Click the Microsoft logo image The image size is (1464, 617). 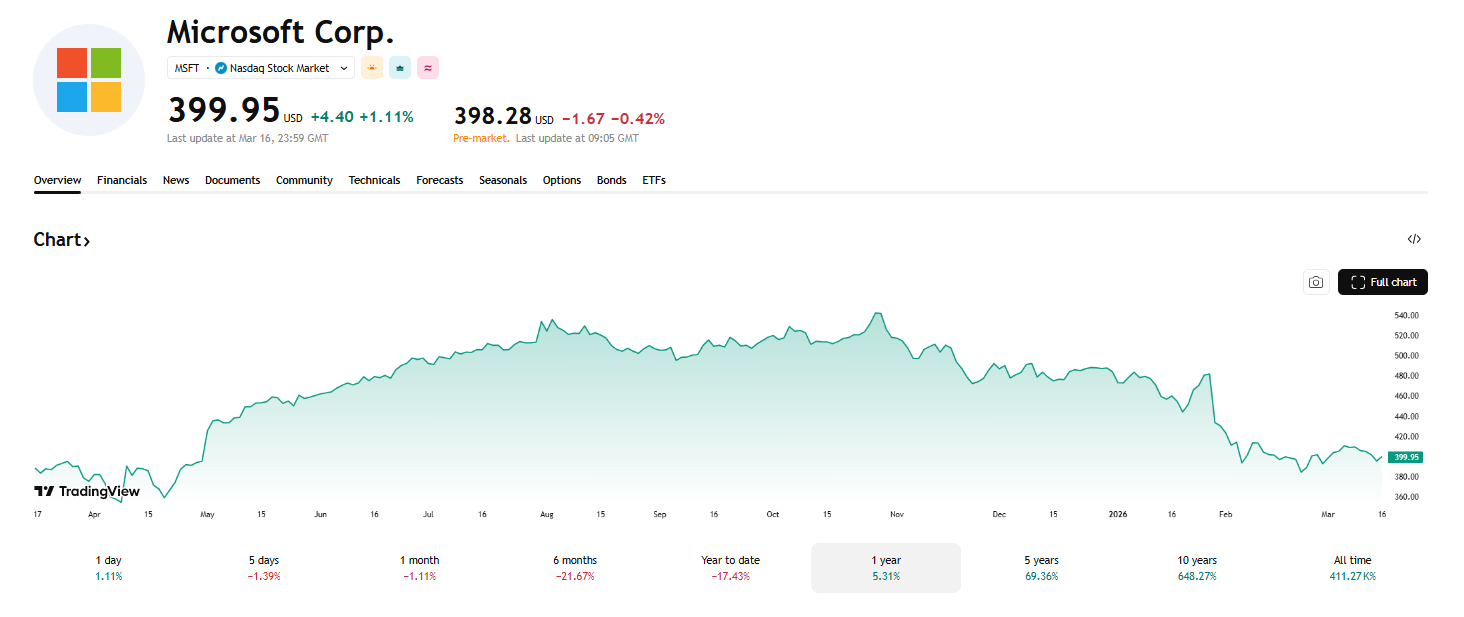click(89, 80)
